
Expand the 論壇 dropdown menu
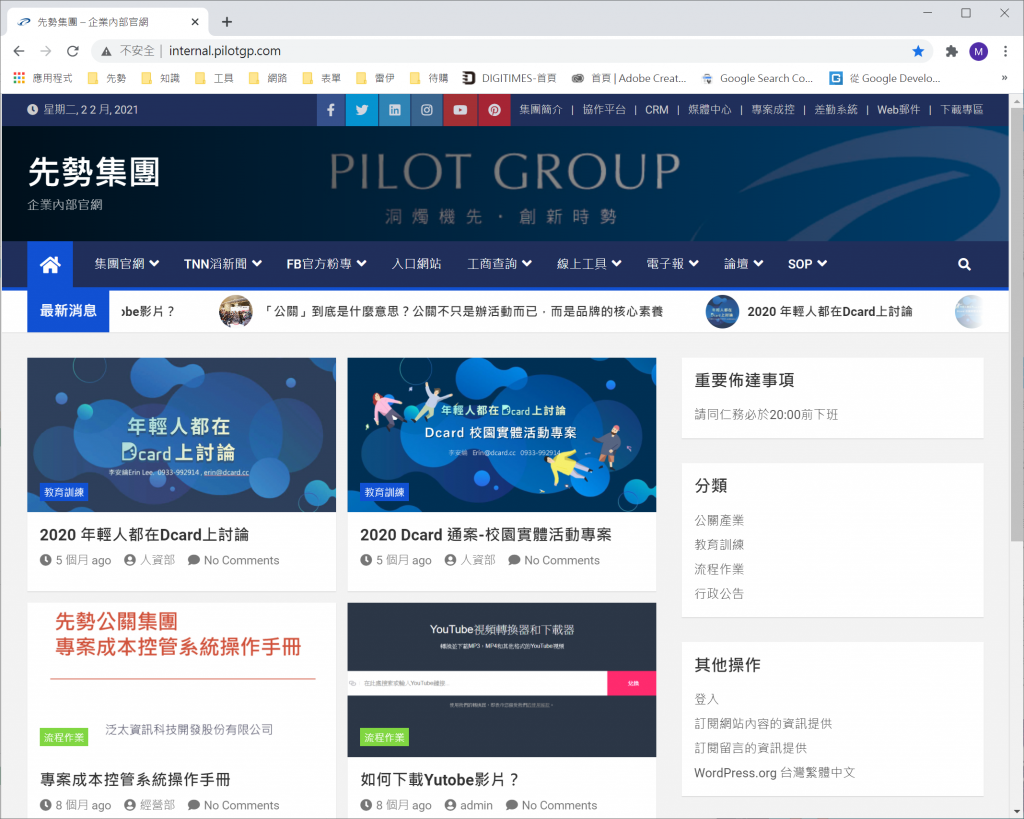[x=743, y=264]
